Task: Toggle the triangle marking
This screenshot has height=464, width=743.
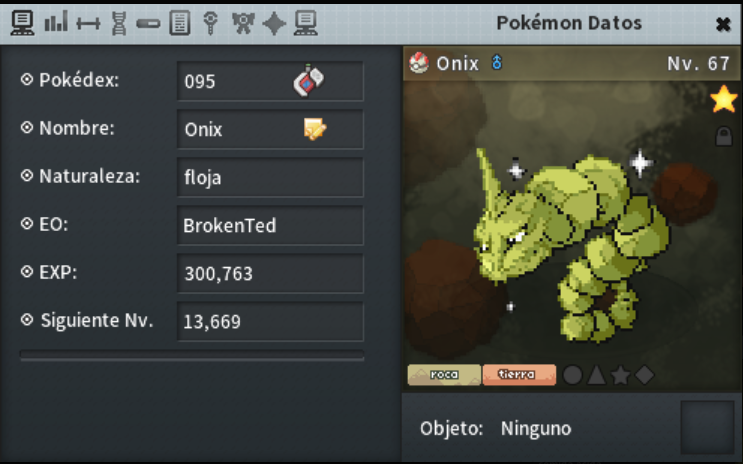Action: tap(597, 375)
